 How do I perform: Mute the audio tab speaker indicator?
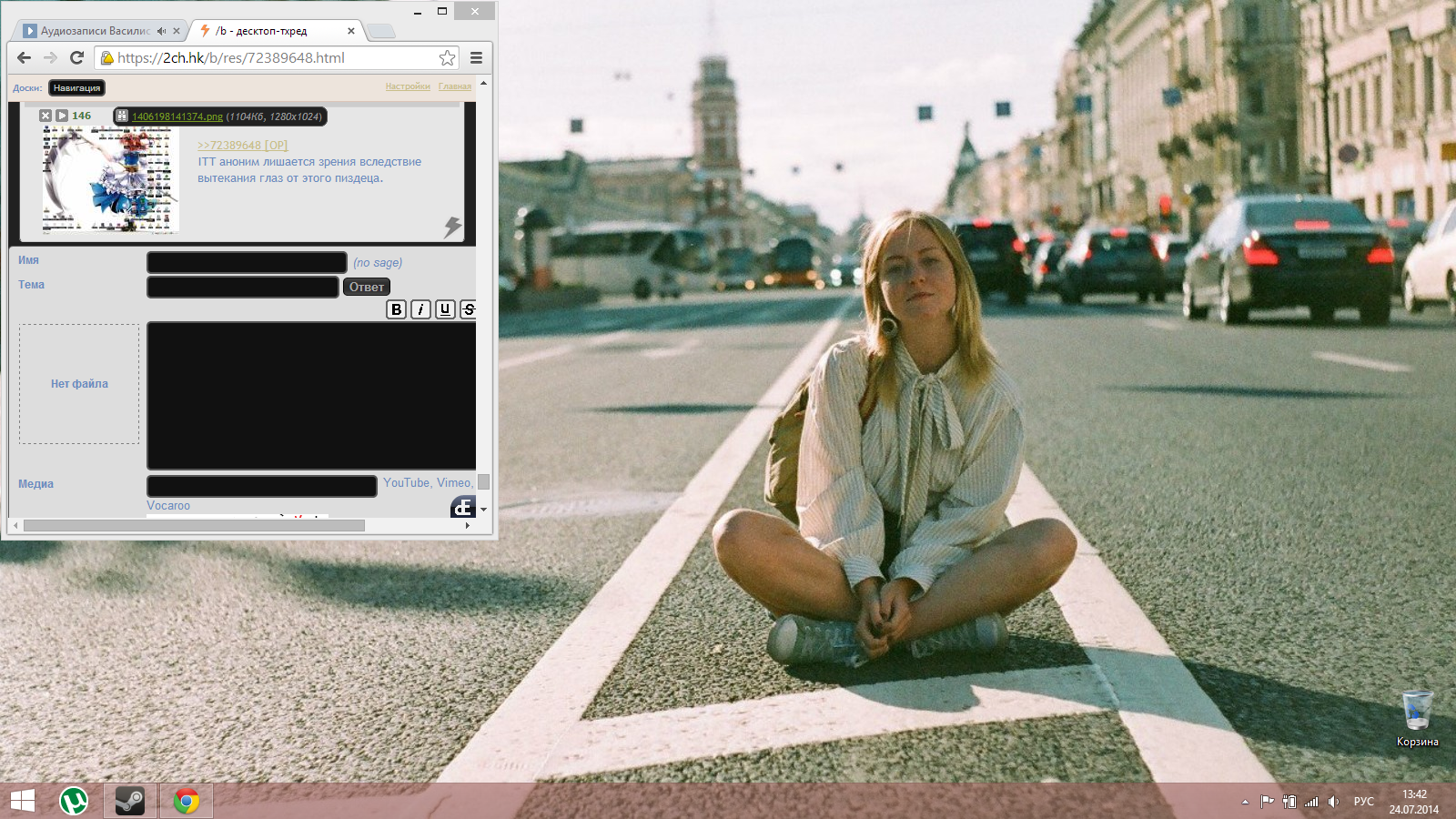[x=161, y=31]
